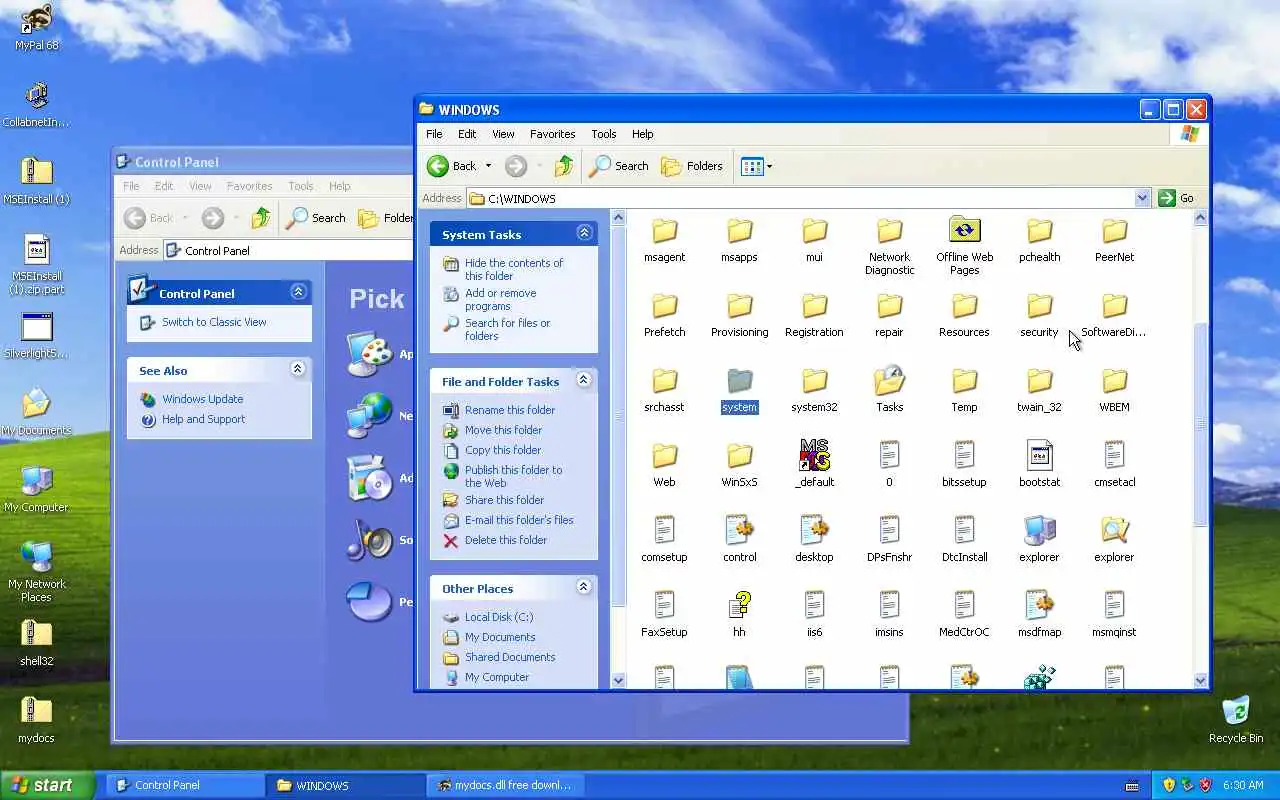Open the Tasks folder icon
This screenshot has height=800, width=1280.
tap(889, 382)
